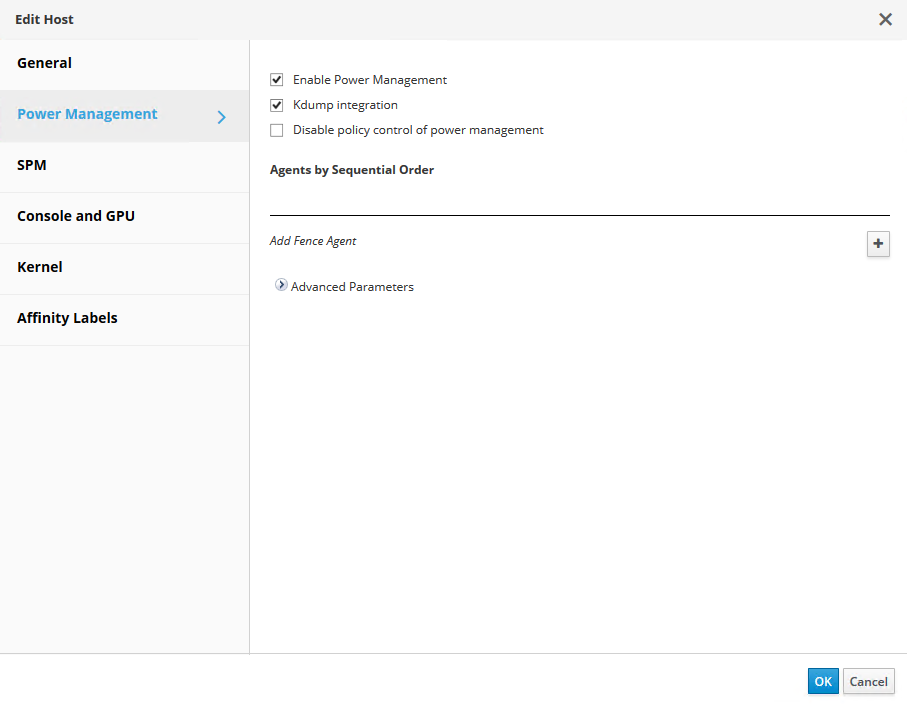Viewport: 907px width, 704px height.
Task: Open the Kernel tab
Action: click(40, 267)
